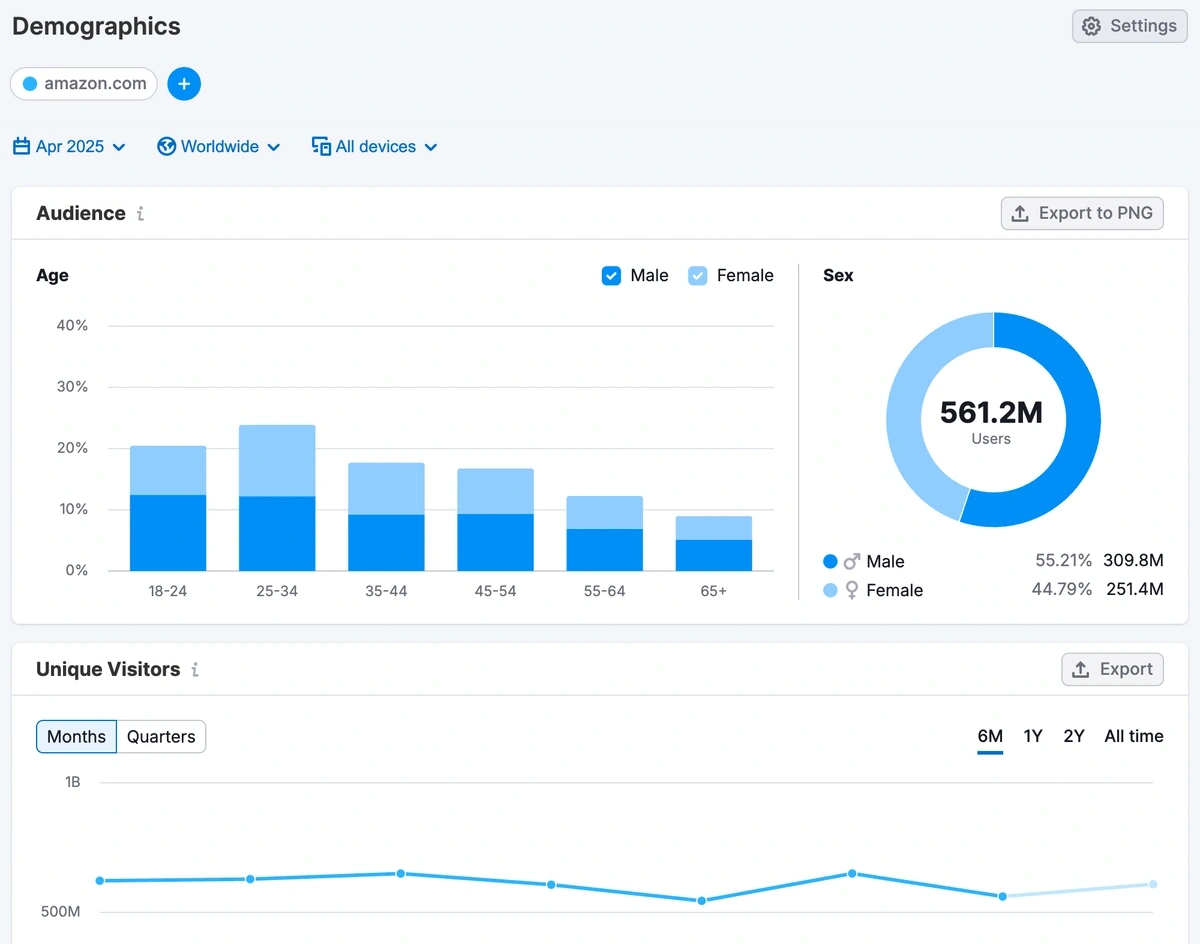The width and height of the screenshot is (1200, 944).
Task: Select the All time range tab
Action: (1133, 736)
